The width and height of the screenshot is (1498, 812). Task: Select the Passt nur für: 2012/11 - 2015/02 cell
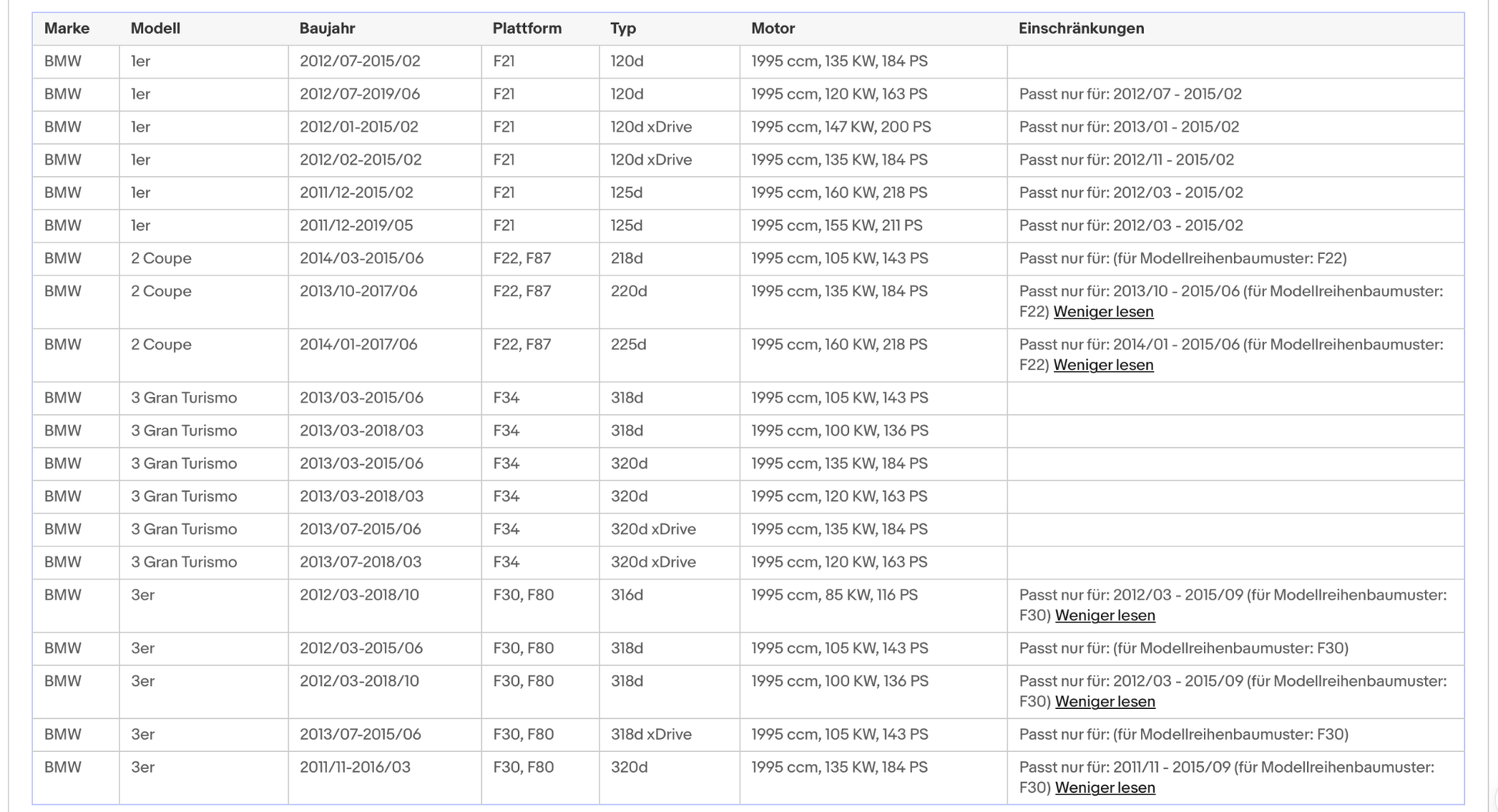[x=1235, y=160]
